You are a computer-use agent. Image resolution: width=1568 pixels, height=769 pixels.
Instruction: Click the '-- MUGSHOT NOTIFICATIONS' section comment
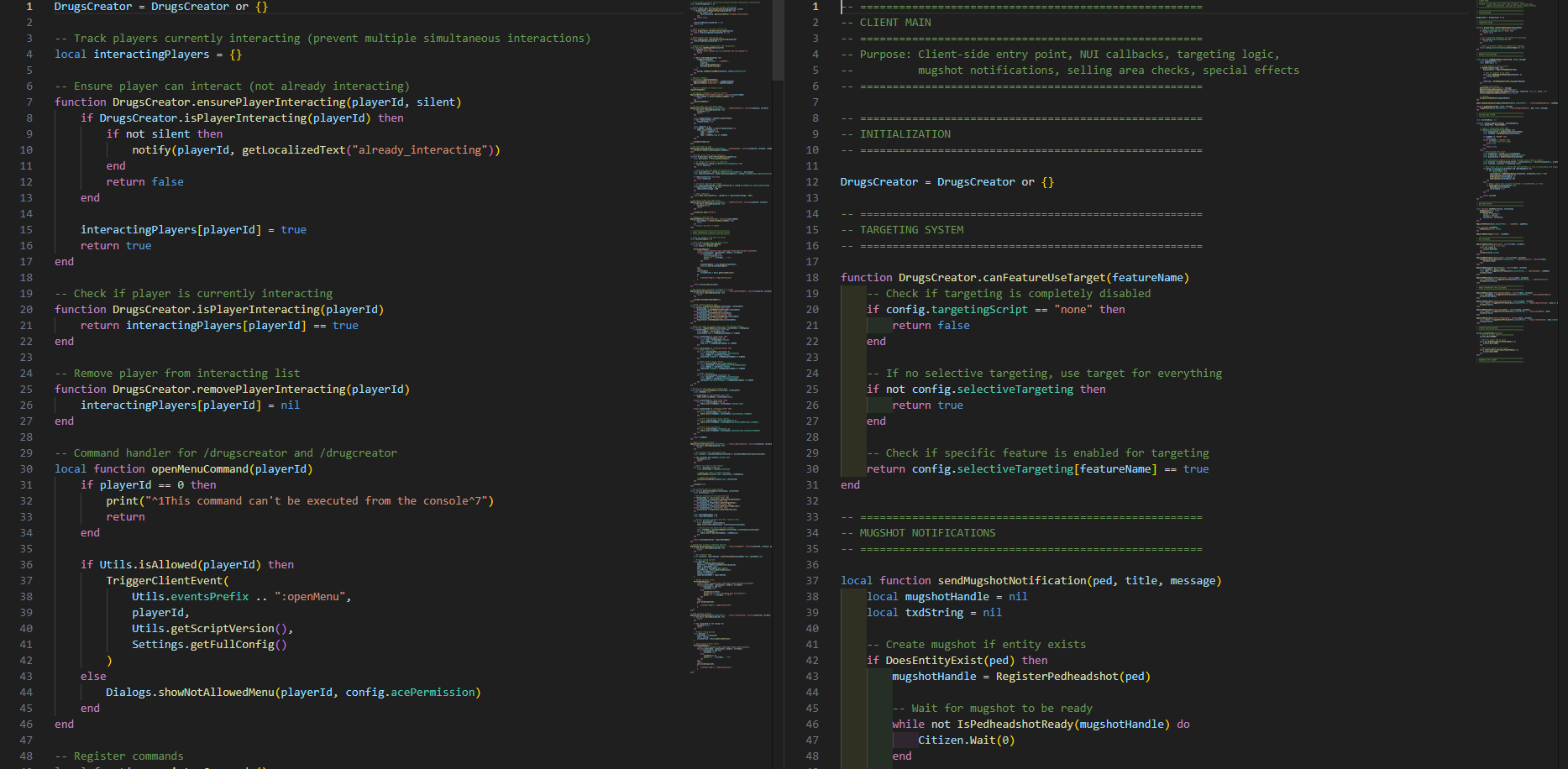coord(918,533)
